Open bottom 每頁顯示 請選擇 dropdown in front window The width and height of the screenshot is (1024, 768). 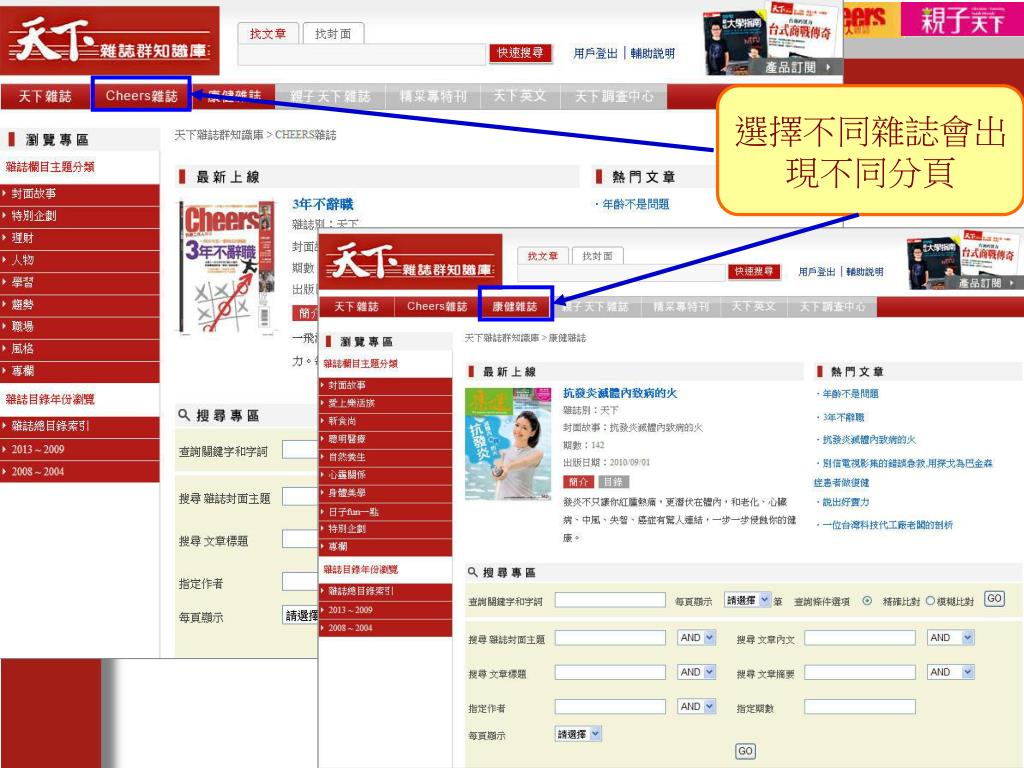(578, 734)
